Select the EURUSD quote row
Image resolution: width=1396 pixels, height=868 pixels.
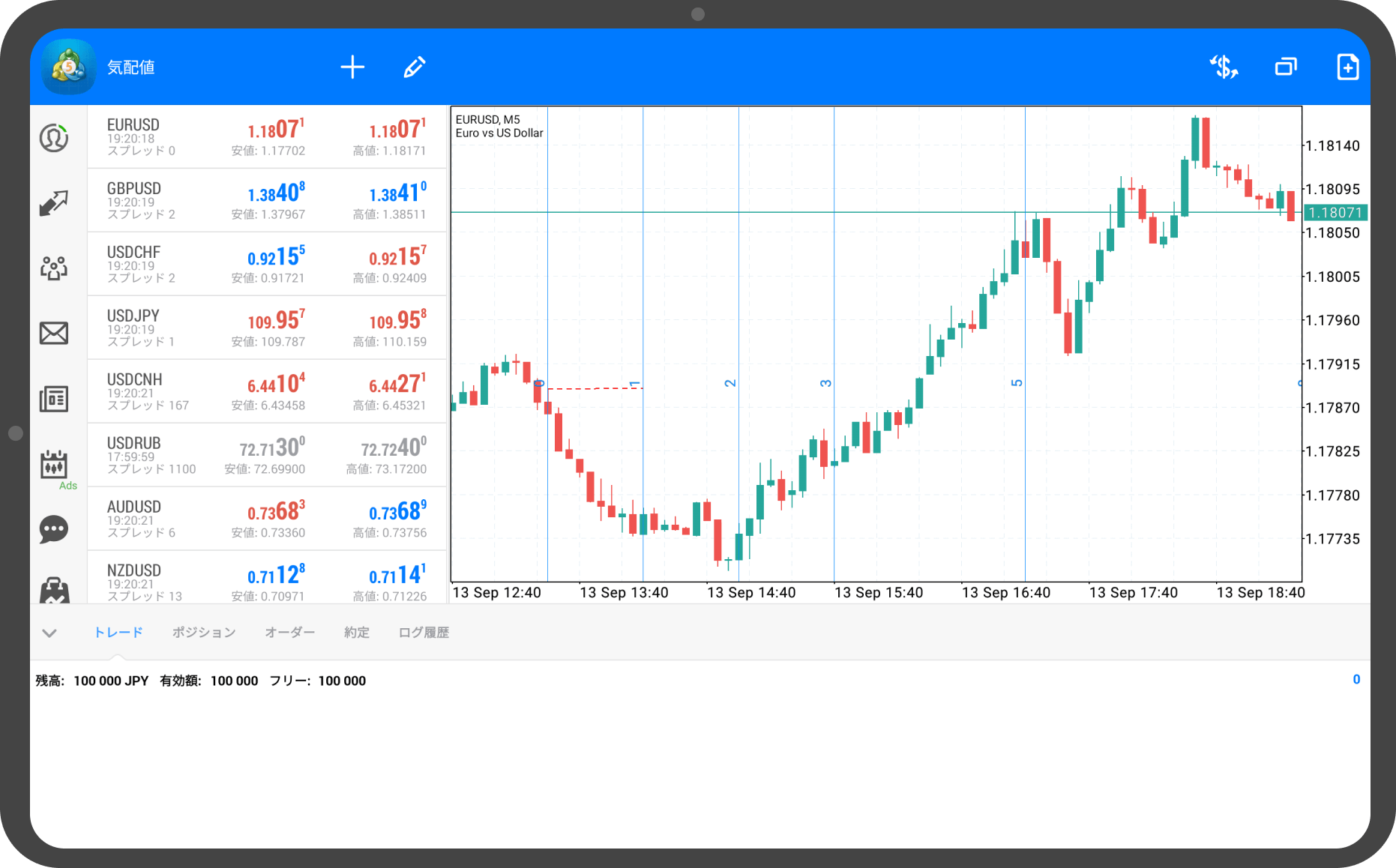(267, 136)
